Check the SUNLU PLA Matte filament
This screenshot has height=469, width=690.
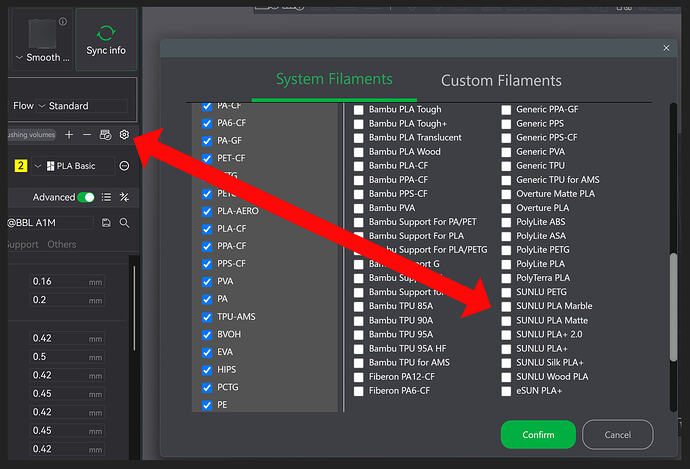pos(506,321)
